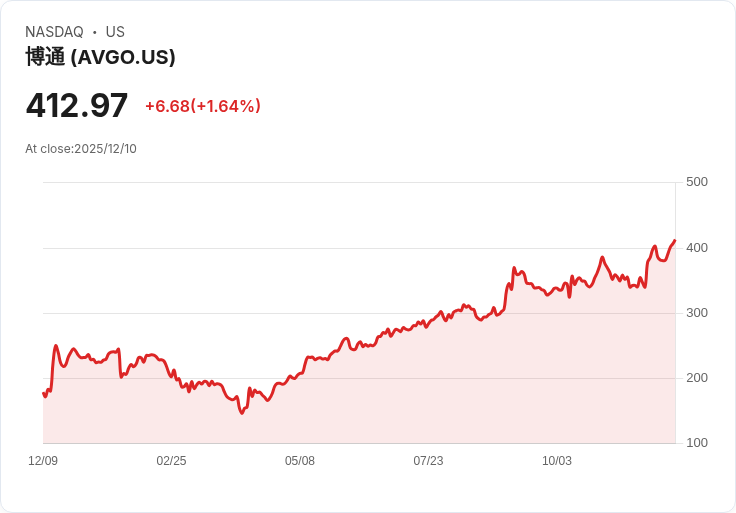This screenshot has width=736, height=513.
Task: Select the 100 y-axis price label
Action: (697, 443)
